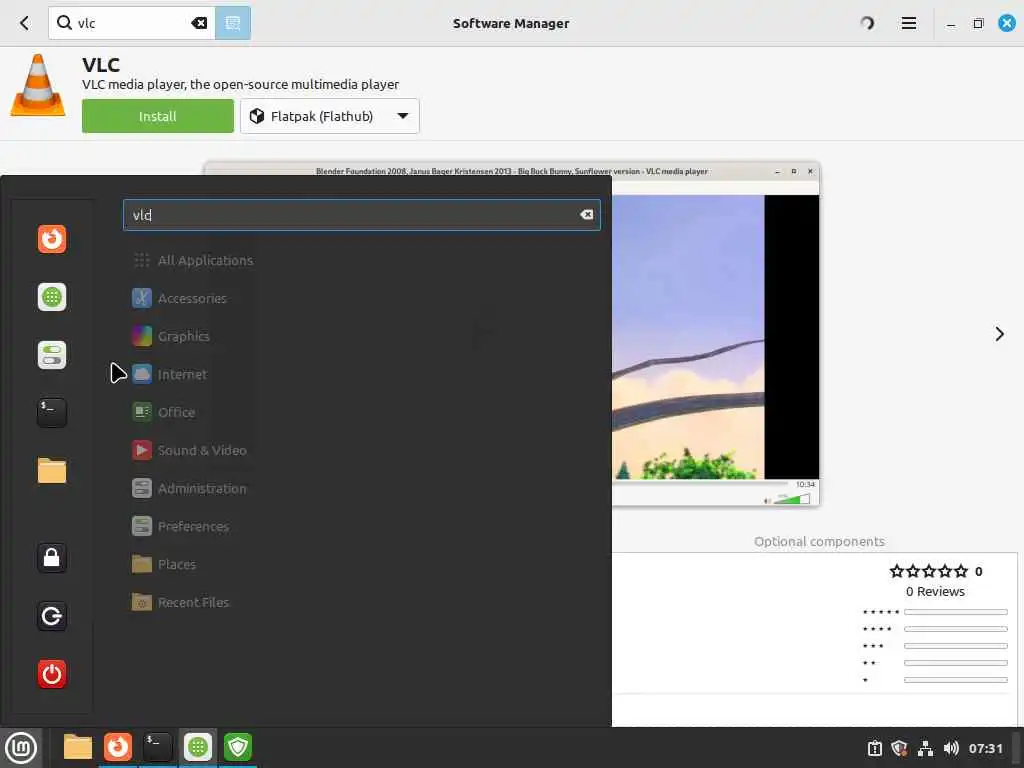Lock the screen from the menu sidebar
1024x768 pixels.
(x=52, y=558)
